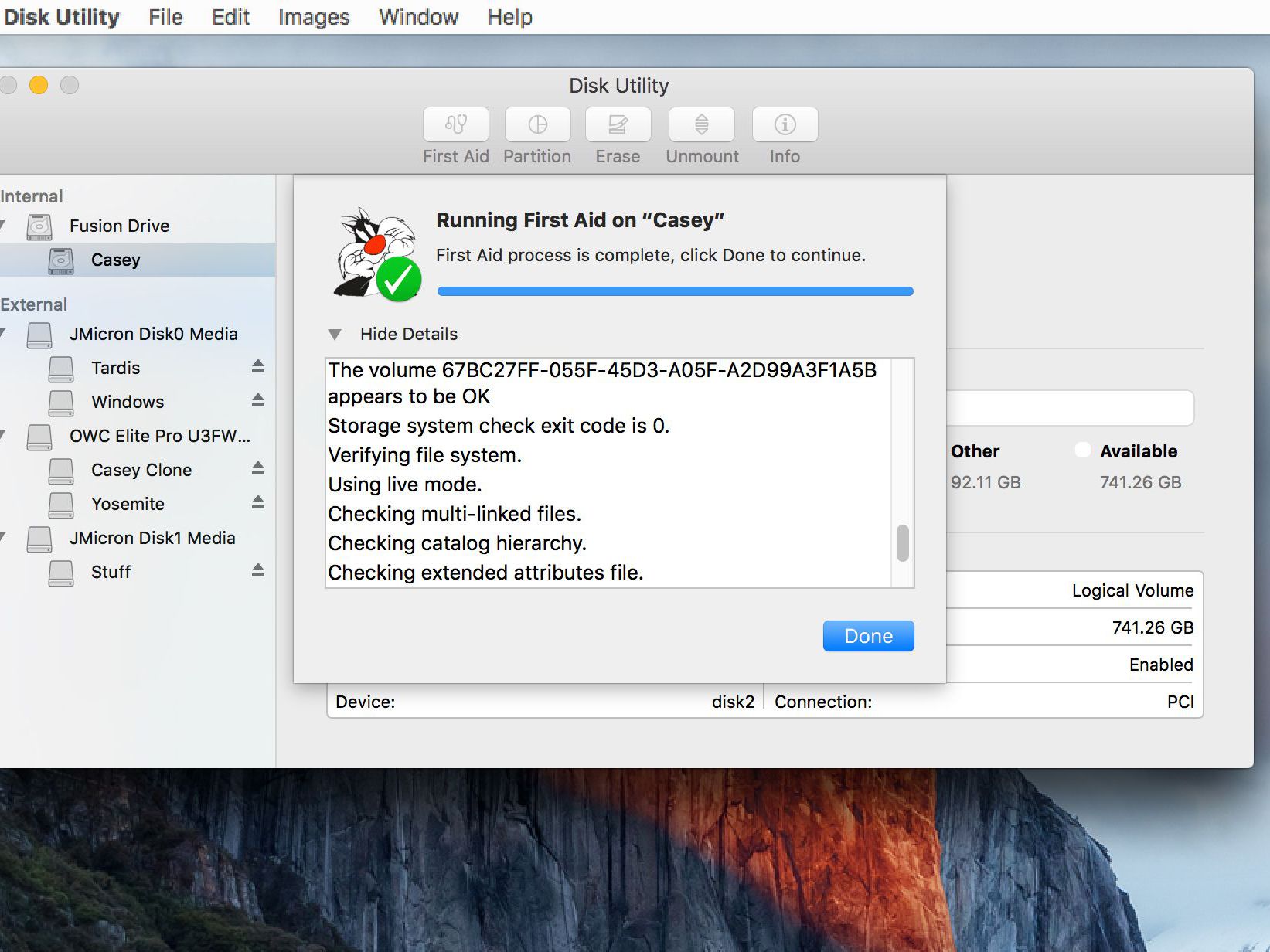Eject the Yosemite volume
This screenshot has height=952, width=1270.
(258, 503)
